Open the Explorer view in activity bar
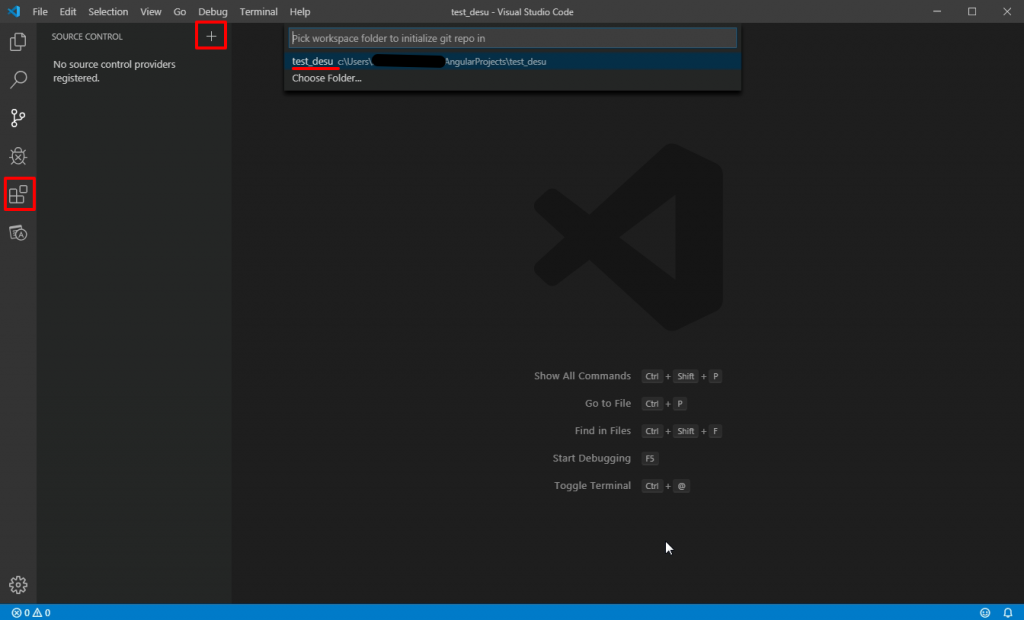 (x=18, y=42)
